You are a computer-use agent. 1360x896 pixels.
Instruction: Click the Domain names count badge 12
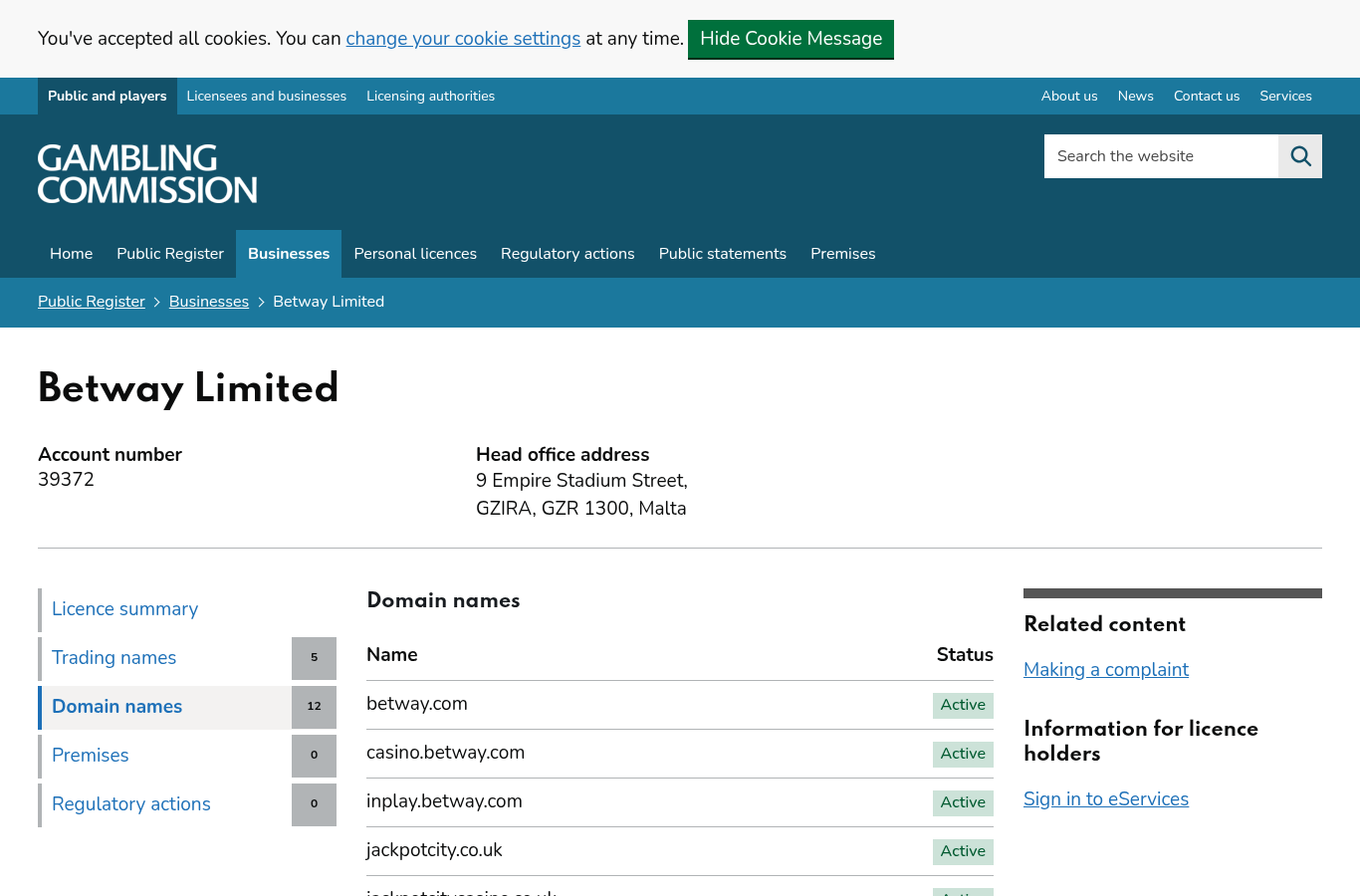pyautogui.click(x=314, y=707)
